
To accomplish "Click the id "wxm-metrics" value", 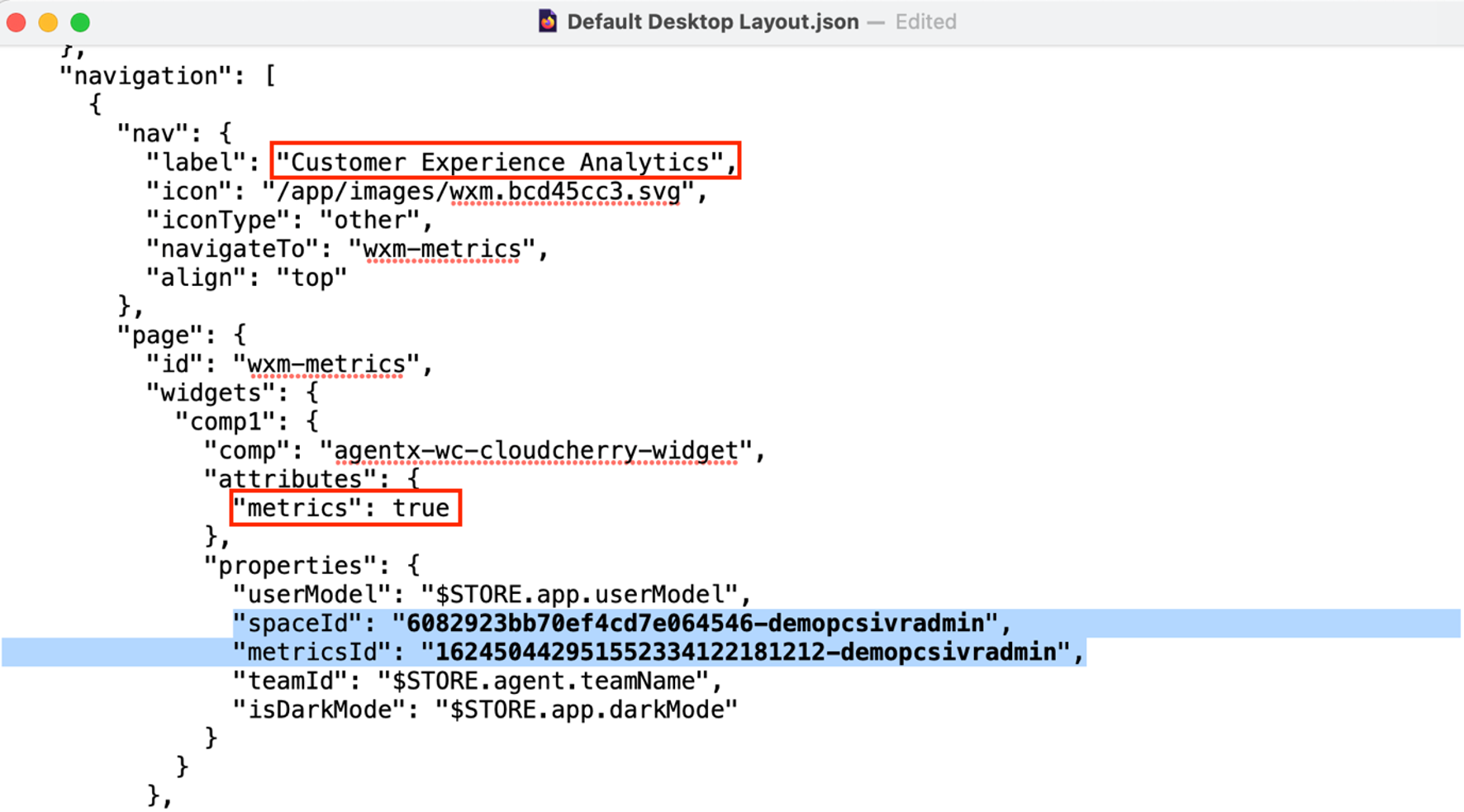I will point(326,364).
